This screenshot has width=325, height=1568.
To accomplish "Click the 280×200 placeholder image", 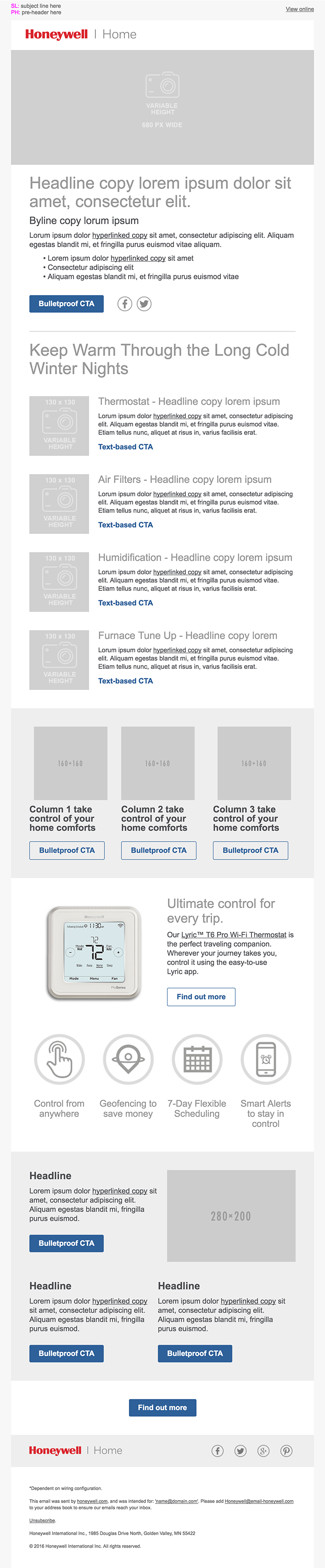I will click(x=231, y=1215).
